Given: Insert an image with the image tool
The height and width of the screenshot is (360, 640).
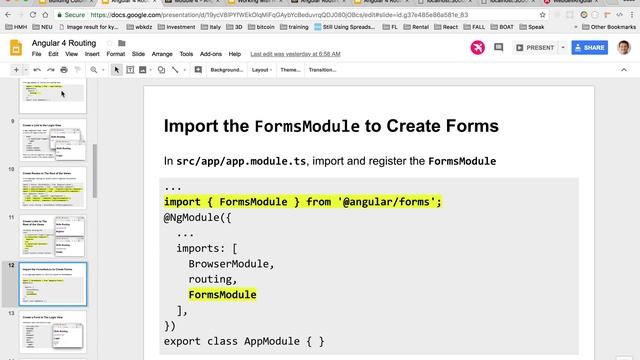Looking at the screenshot, I should pyautogui.click(x=142, y=70).
